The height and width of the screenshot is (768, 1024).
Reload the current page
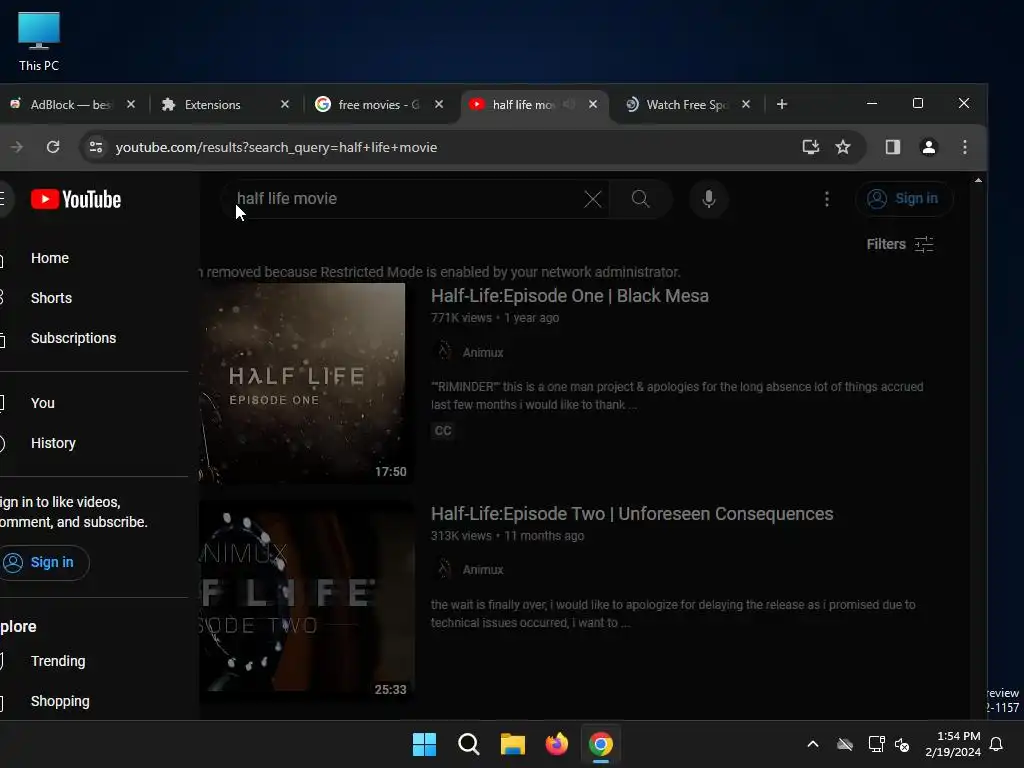(x=53, y=147)
